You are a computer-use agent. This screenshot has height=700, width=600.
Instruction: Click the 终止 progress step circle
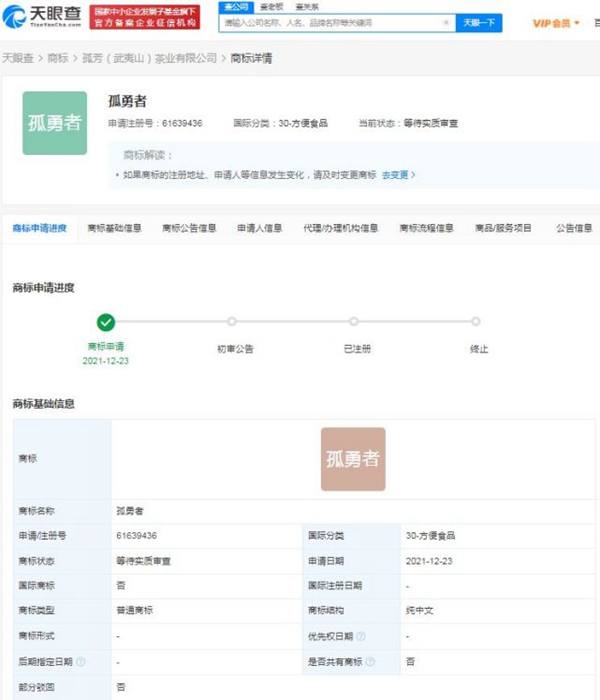pyautogui.click(x=476, y=322)
